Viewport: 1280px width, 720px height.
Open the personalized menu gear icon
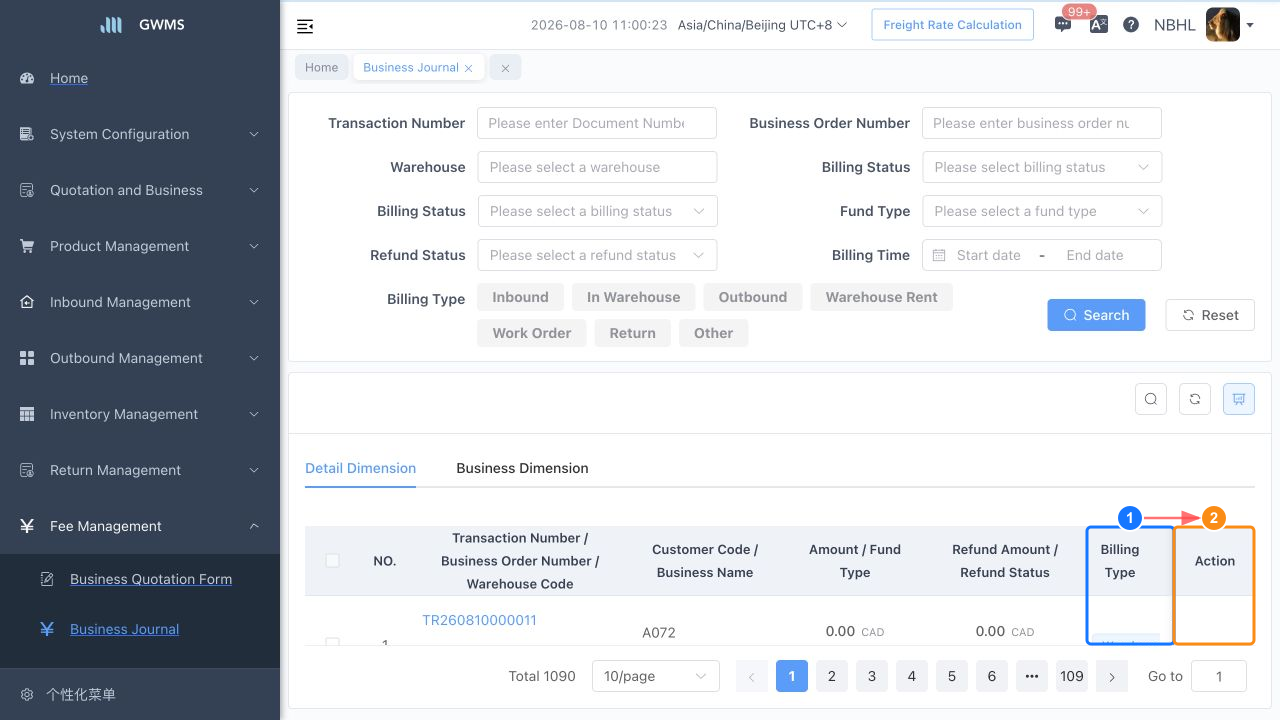27,694
